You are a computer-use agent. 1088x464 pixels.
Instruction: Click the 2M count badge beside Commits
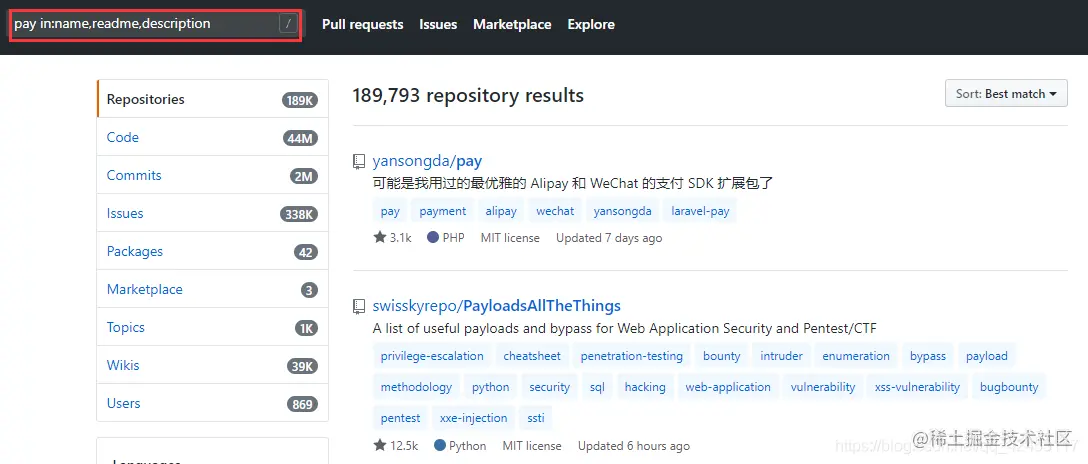[x=303, y=177]
